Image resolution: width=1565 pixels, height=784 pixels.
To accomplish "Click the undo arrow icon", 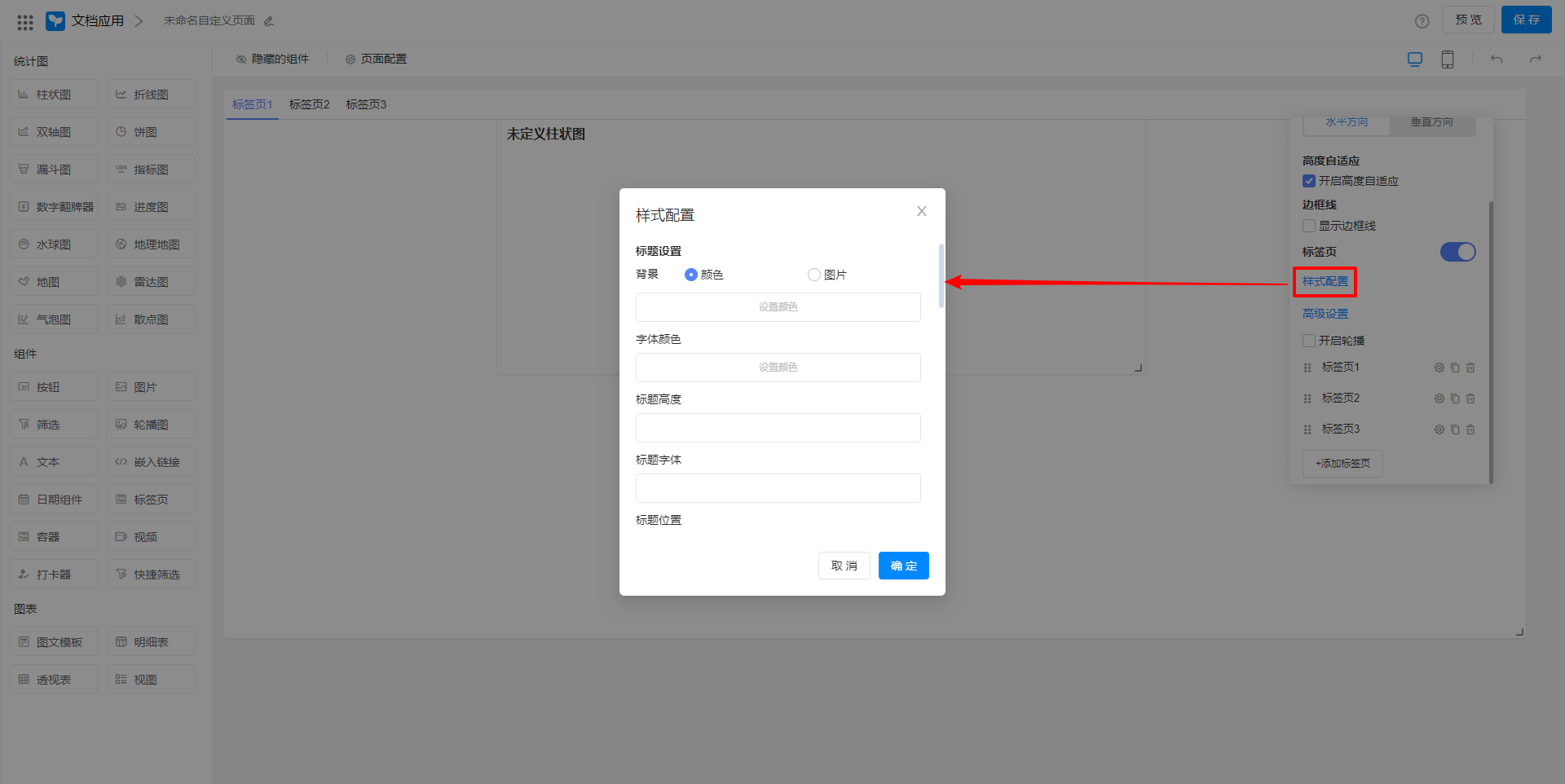I will coord(1496,59).
